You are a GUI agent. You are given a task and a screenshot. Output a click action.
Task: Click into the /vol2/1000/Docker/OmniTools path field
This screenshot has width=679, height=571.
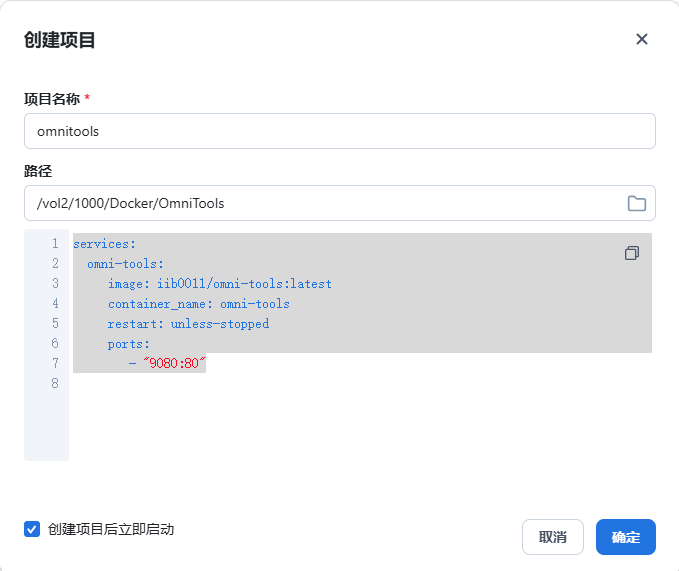point(320,203)
